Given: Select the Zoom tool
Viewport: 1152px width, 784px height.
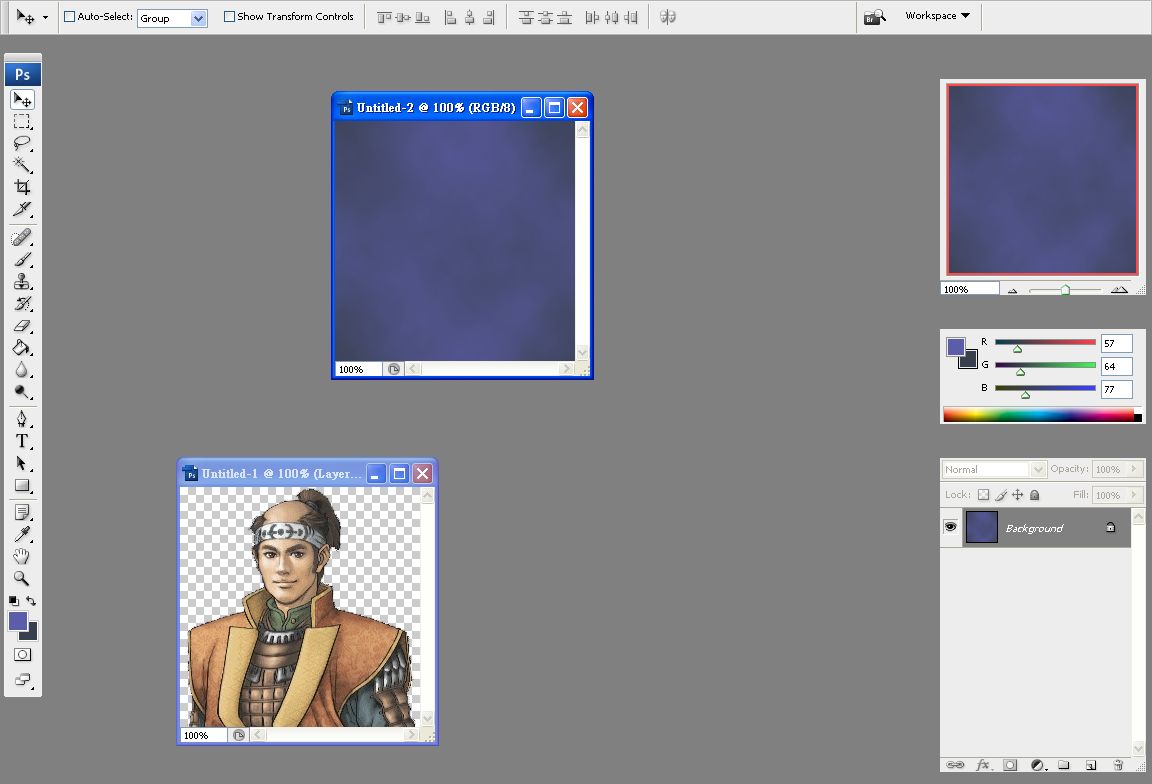Looking at the screenshot, I should 22,578.
